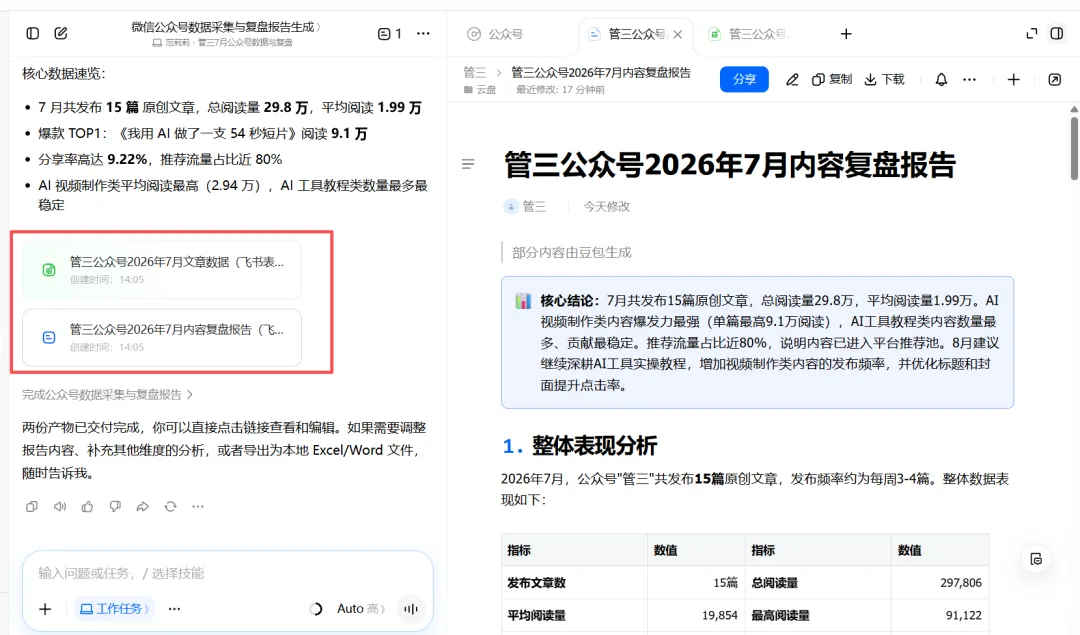Expand the preview panel to fullscreen

pos(1031,33)
